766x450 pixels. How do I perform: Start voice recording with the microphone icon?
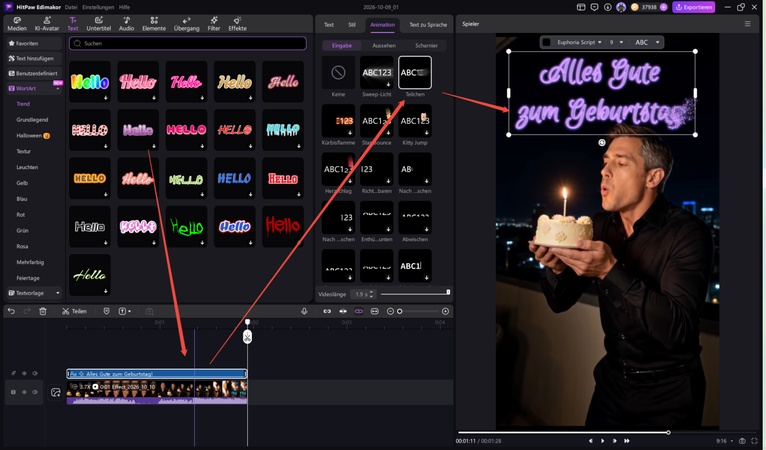pos(304,311)
